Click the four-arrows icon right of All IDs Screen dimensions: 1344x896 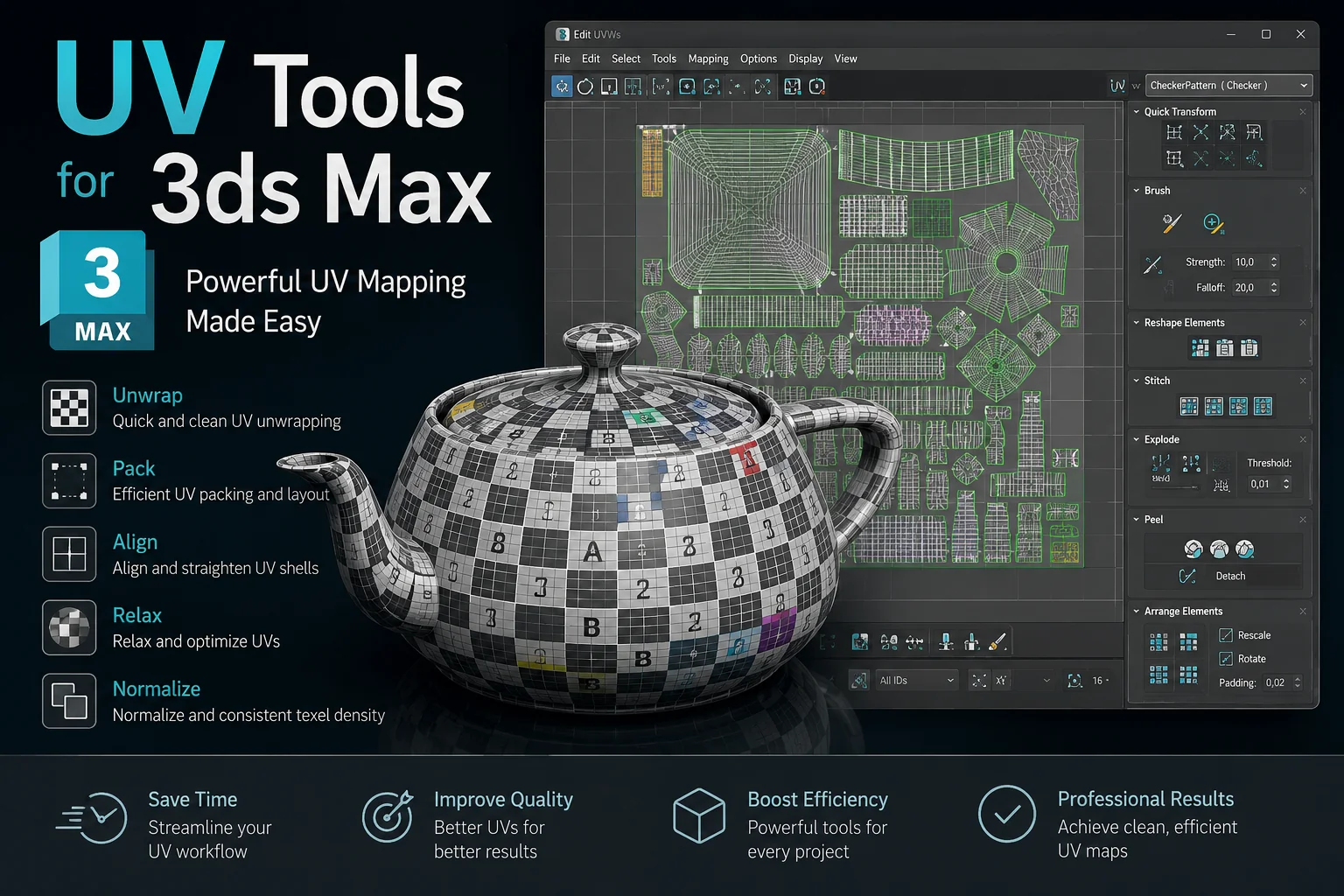point(979,680)
